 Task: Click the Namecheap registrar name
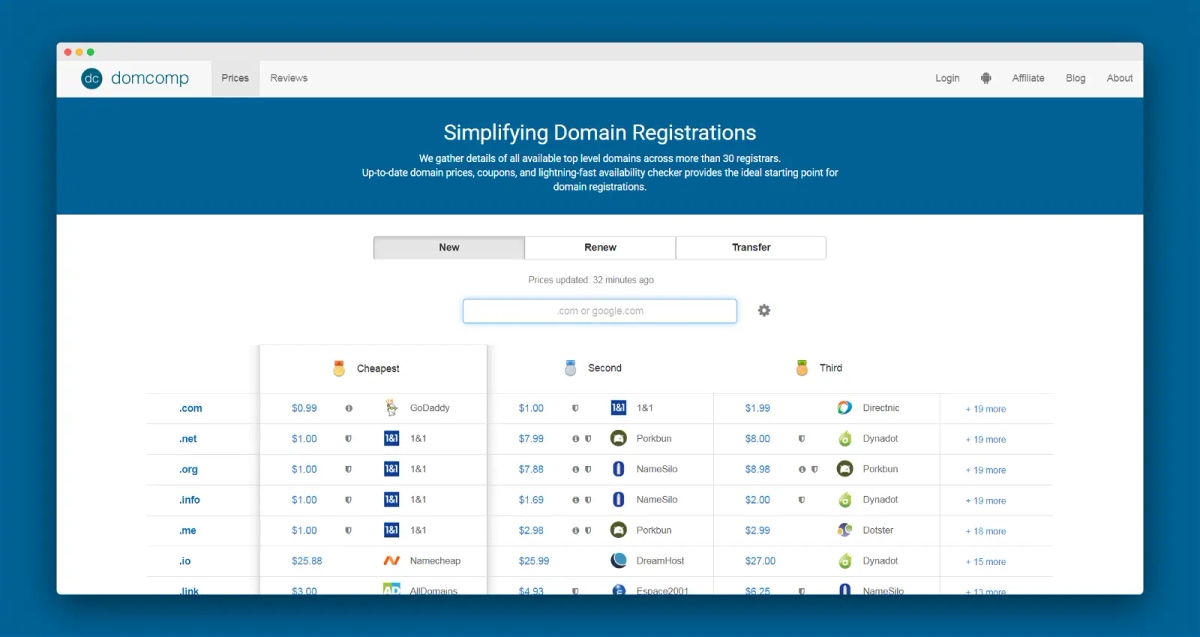point(435,561)
